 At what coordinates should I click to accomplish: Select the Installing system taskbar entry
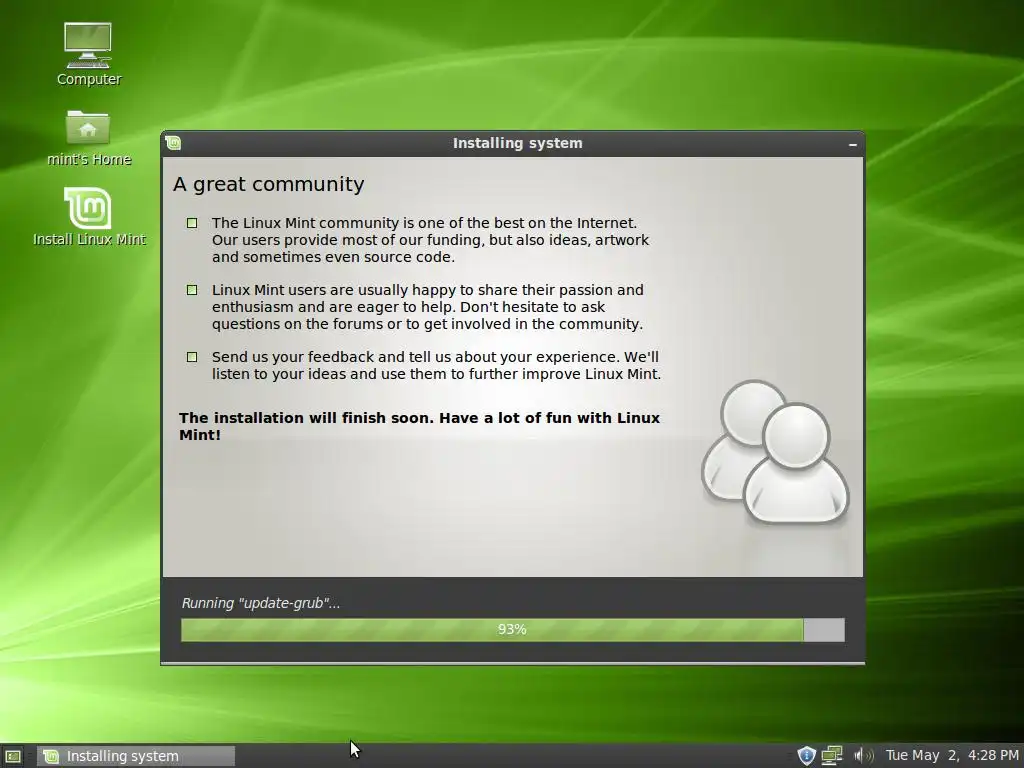pos(136,756)
